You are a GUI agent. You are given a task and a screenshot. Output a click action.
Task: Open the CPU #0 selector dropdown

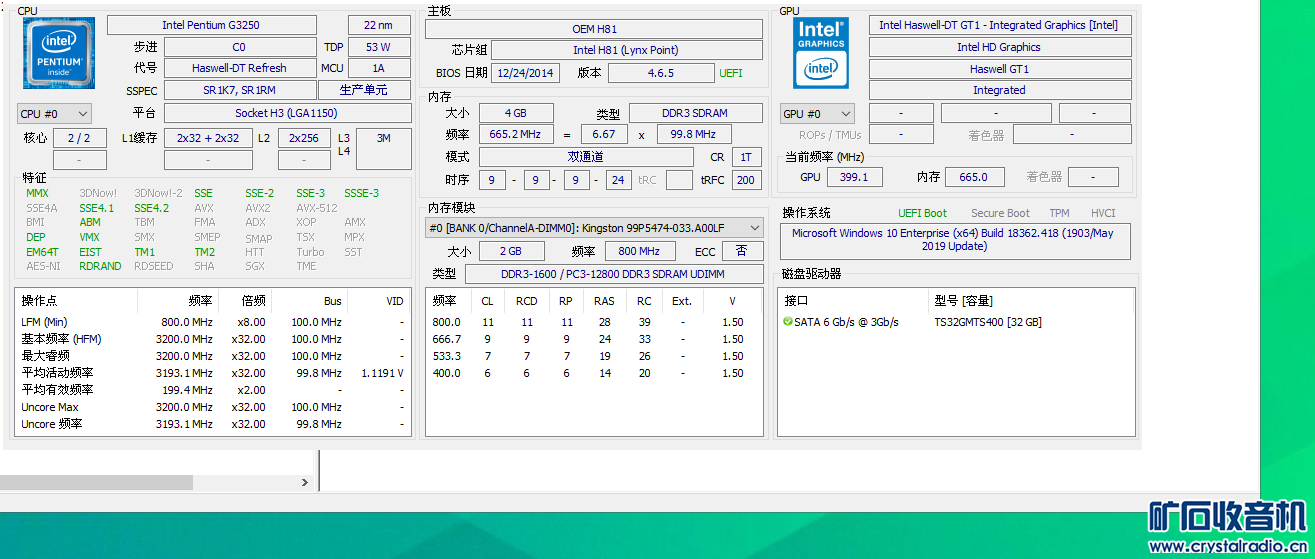(54, 114)
